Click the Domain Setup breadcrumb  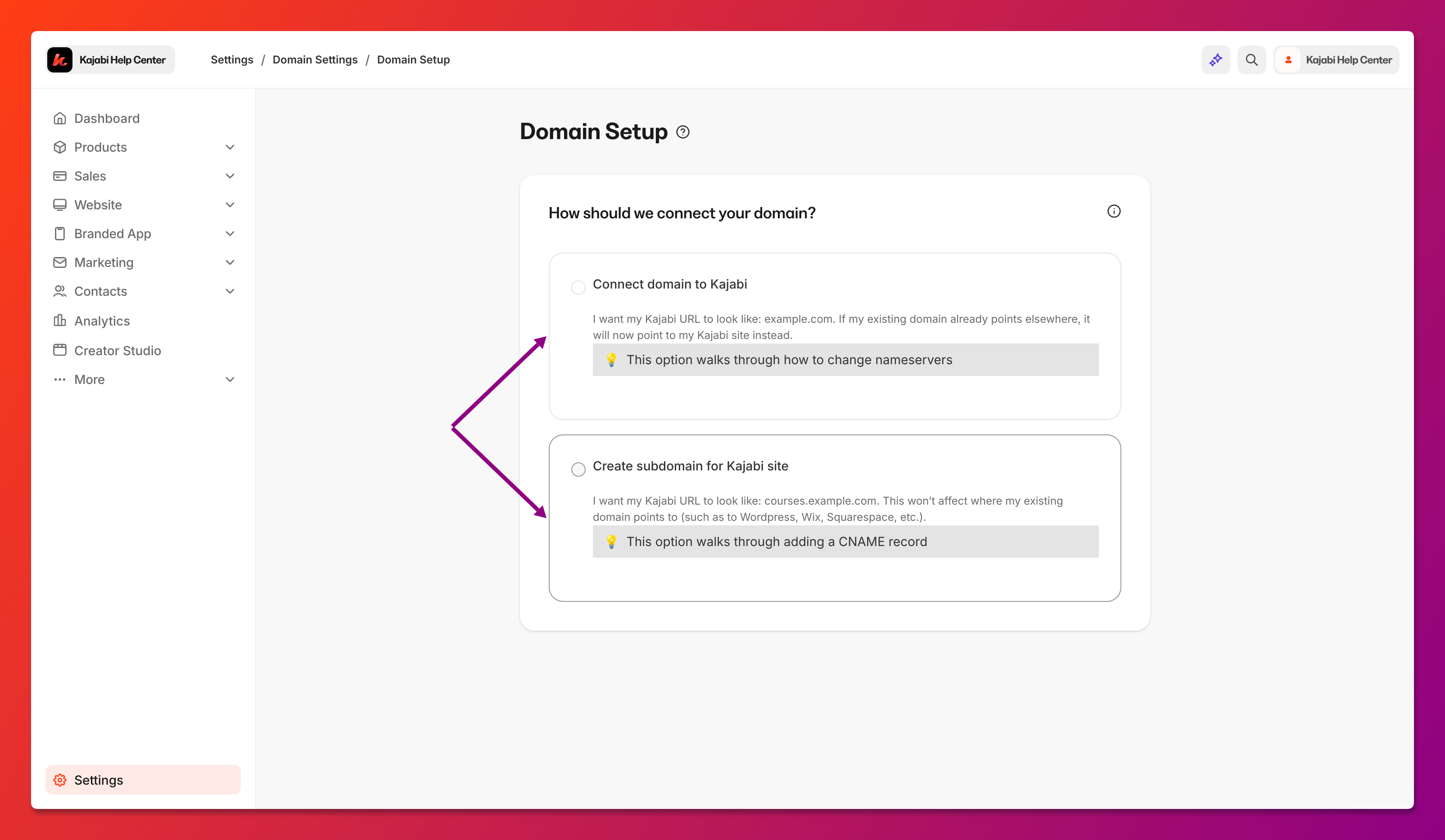tap(413, 59)
